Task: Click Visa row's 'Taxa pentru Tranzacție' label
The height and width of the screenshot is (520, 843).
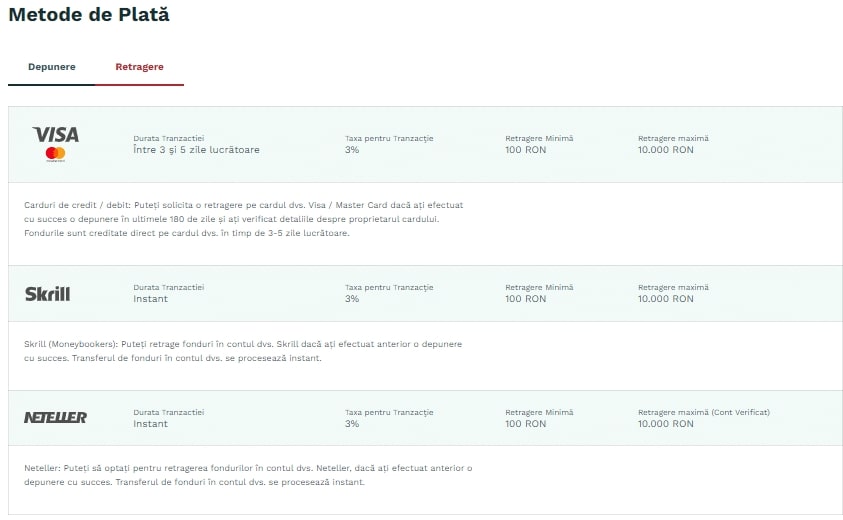Action: [389, 139]
